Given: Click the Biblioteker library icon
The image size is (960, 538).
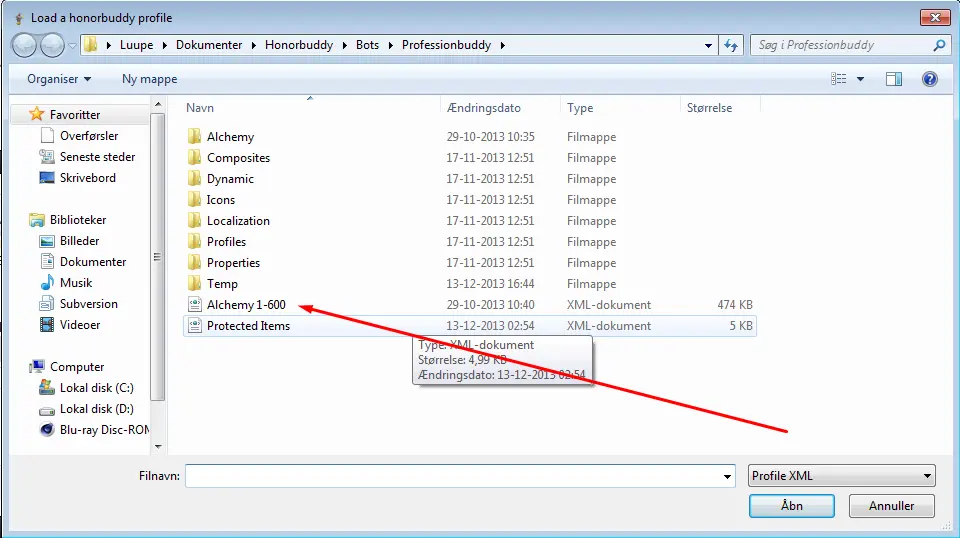Looking at the screenshot, I should (x=37, y=220).
